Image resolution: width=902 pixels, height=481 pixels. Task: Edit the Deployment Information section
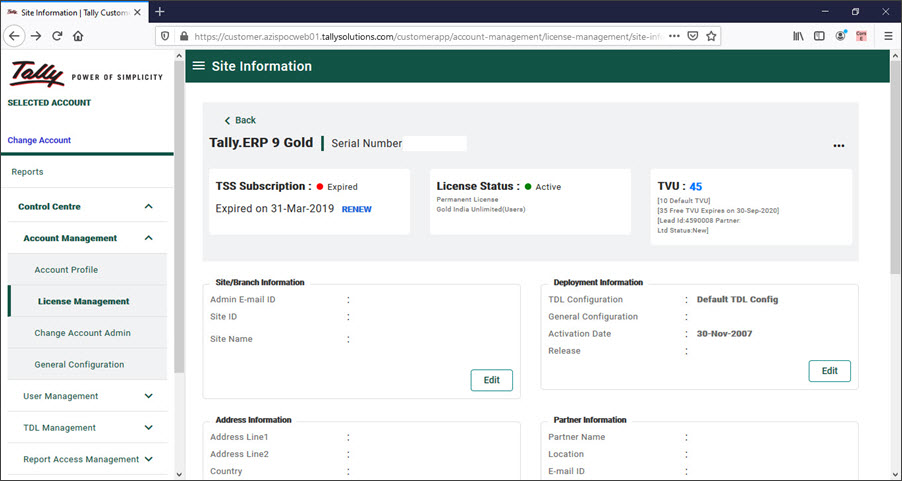point(830,371)
